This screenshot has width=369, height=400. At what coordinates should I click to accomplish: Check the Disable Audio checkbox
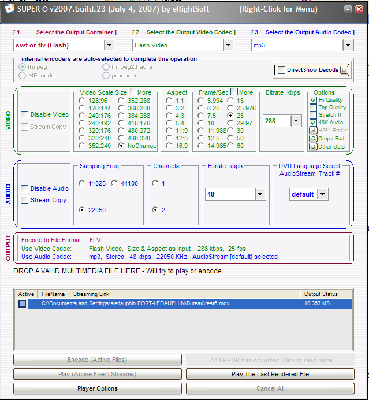pos(25,189)
